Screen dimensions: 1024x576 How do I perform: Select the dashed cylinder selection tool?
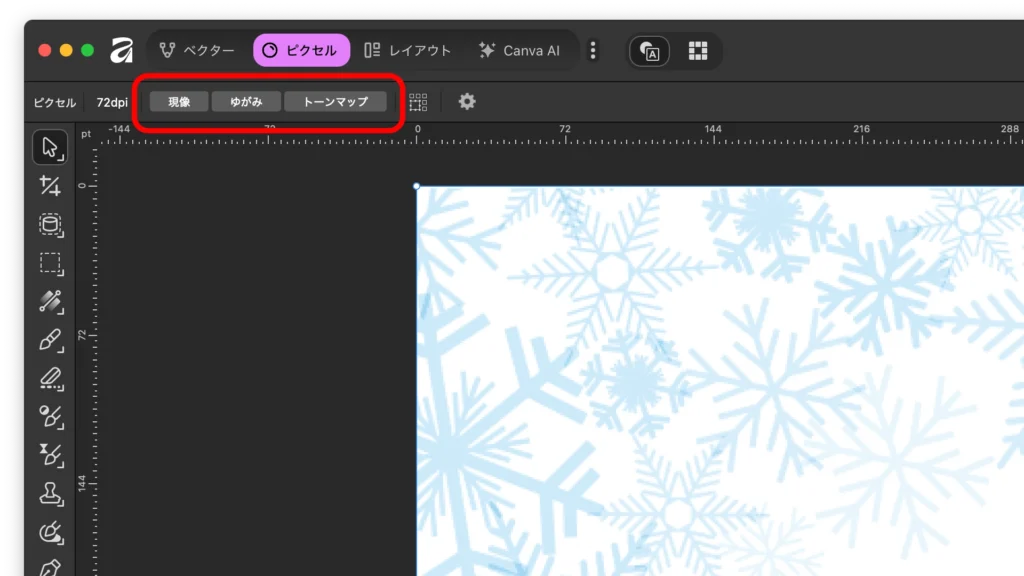point(50,225)
